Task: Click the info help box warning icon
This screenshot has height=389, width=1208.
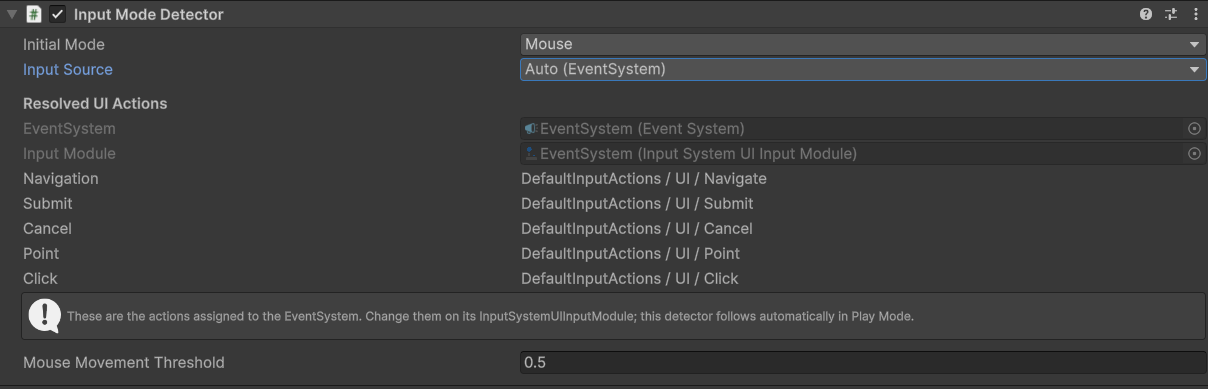Action: 44,316
